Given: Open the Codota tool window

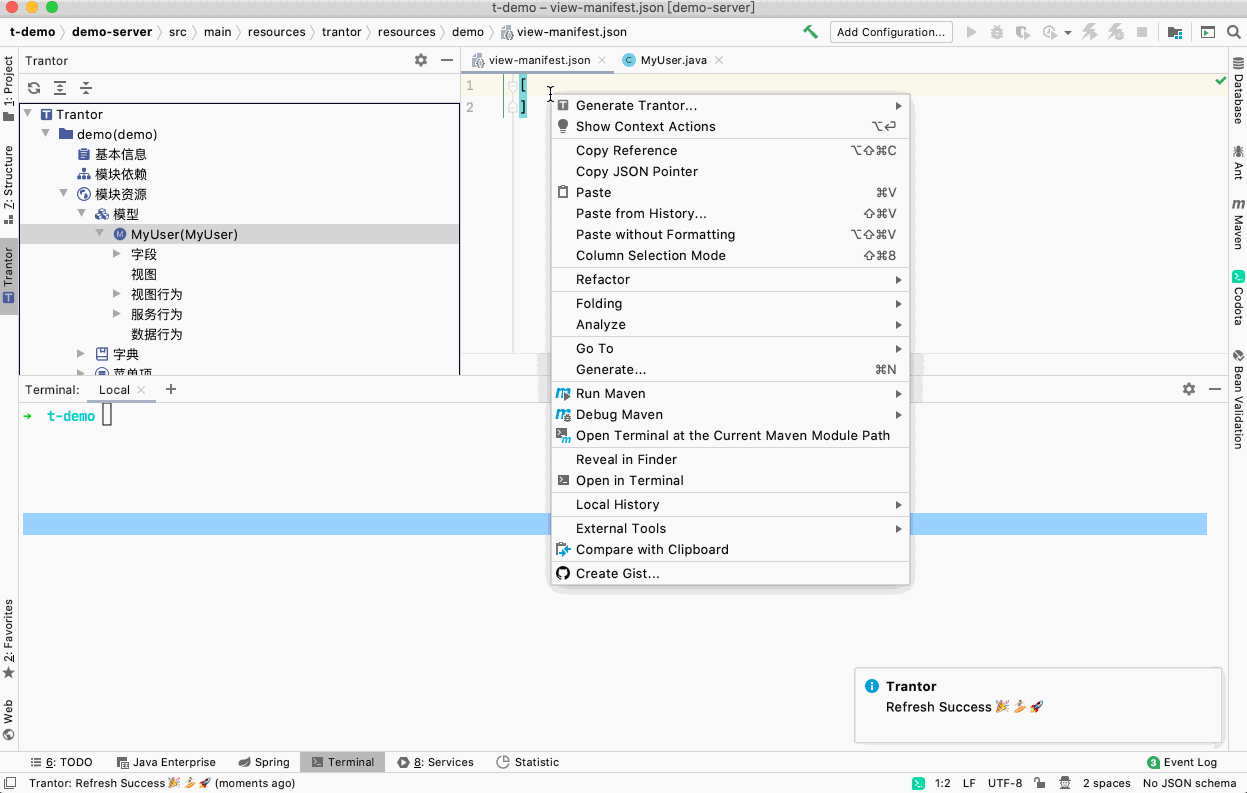Looking at the screenshot, I should pos(1238,297).
